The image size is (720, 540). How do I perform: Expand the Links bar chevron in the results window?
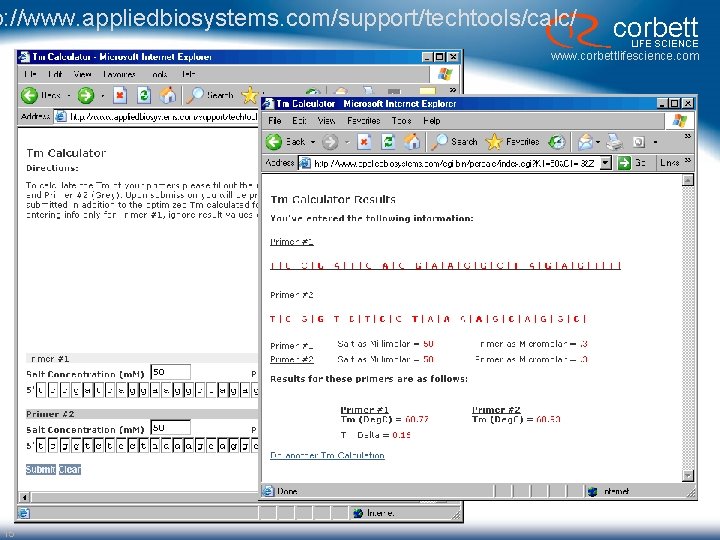687,160
